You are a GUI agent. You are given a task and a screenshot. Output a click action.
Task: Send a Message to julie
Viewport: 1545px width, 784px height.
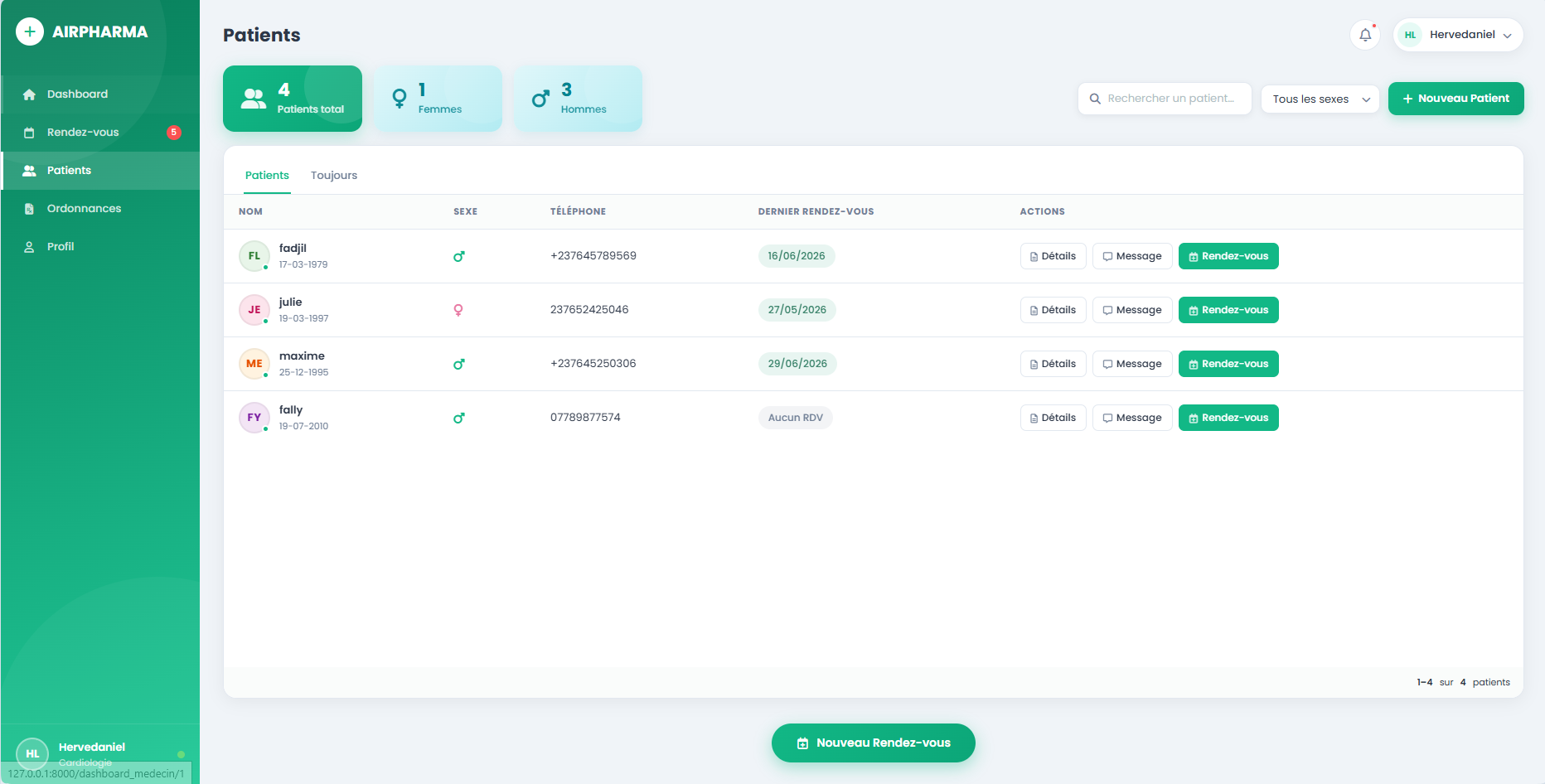click(1132, 310)
